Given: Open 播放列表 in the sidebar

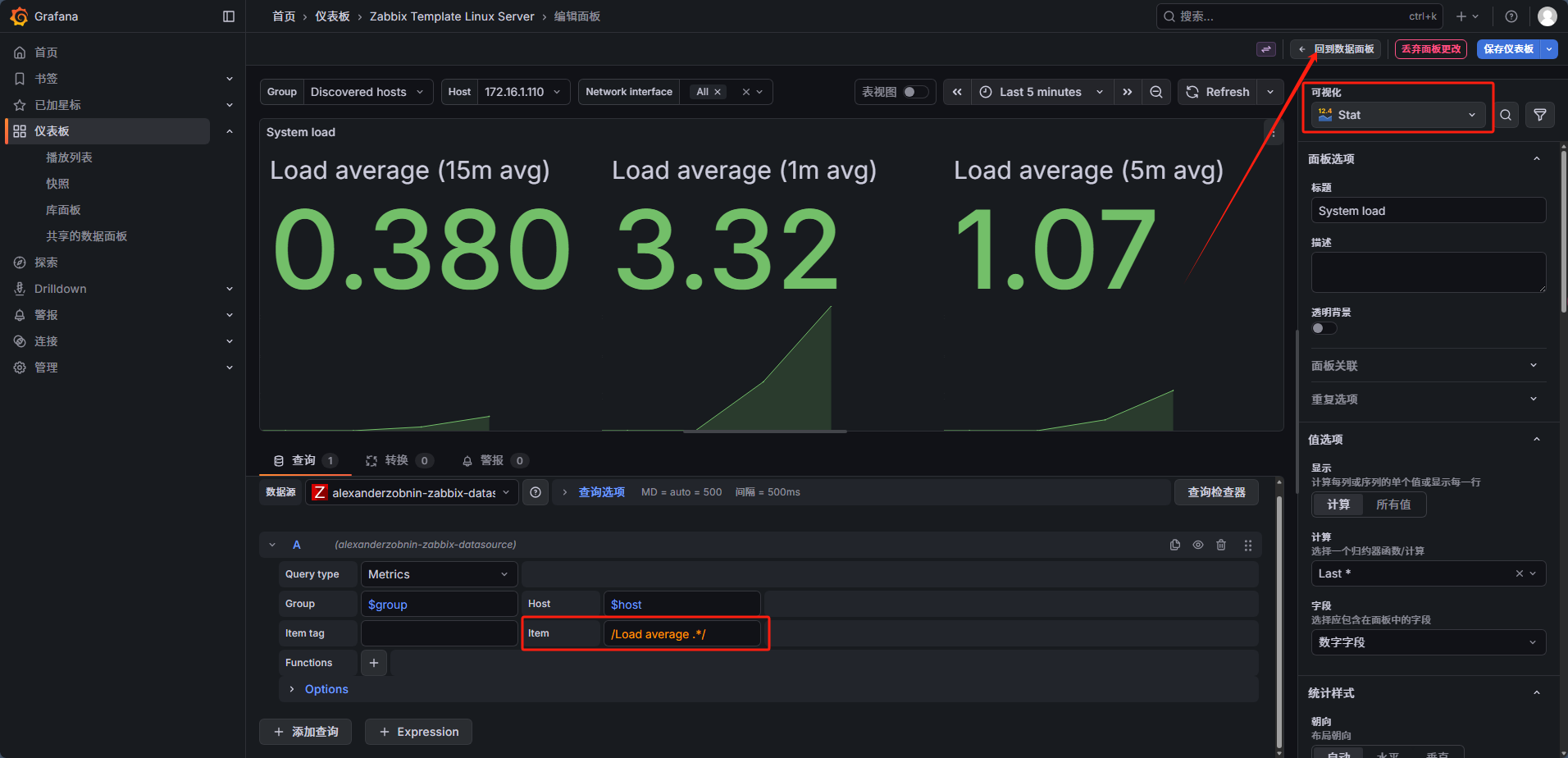Looking at the screenshot, I should pos(69,158).
